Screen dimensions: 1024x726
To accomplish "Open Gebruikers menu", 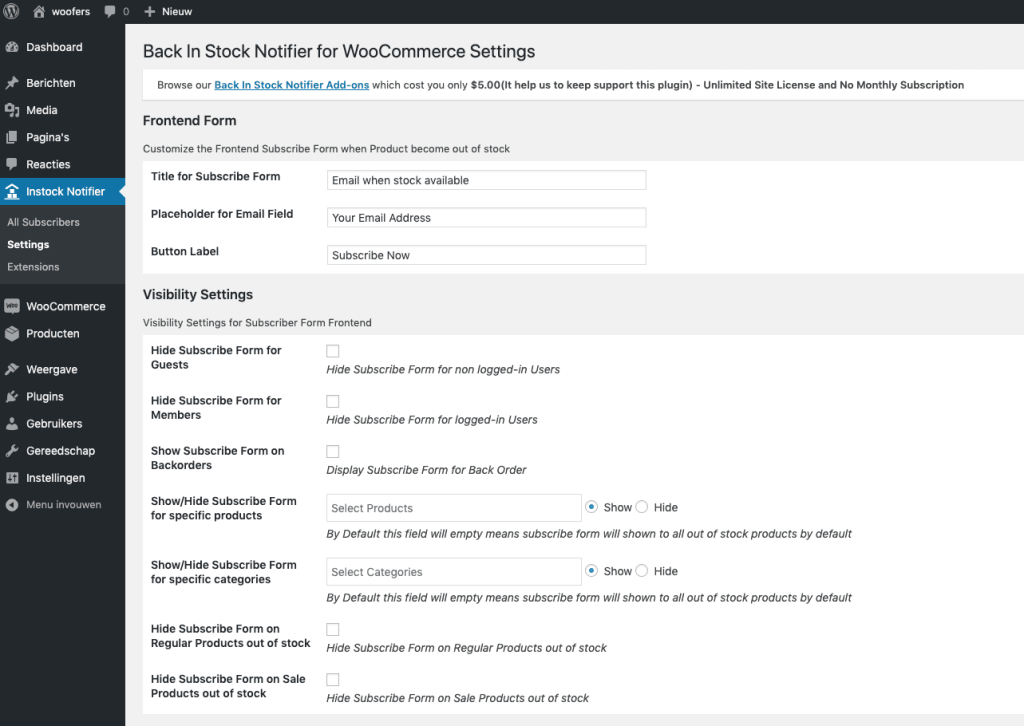I will 62,424.
